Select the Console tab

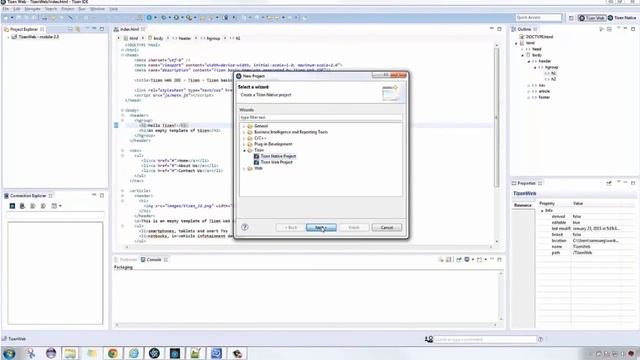pyautogui.click(x=154, y=260)
